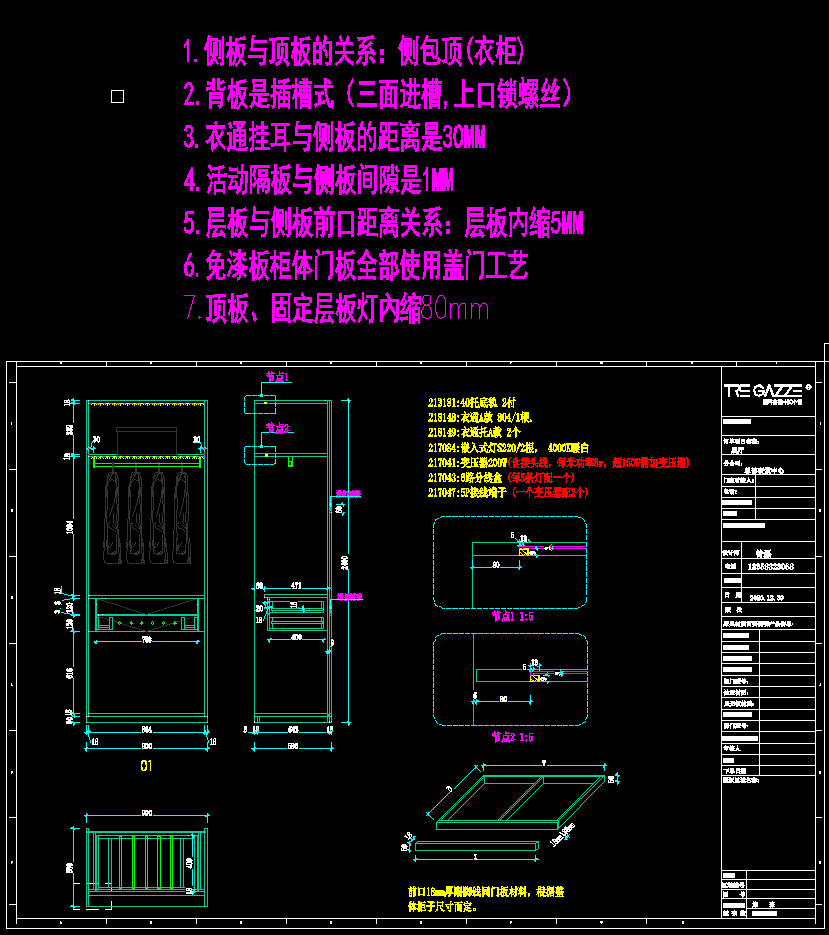829x935 pixels.
Task: Click the dashed detail box for 节点2 on the side view
Action: [260, 455]
